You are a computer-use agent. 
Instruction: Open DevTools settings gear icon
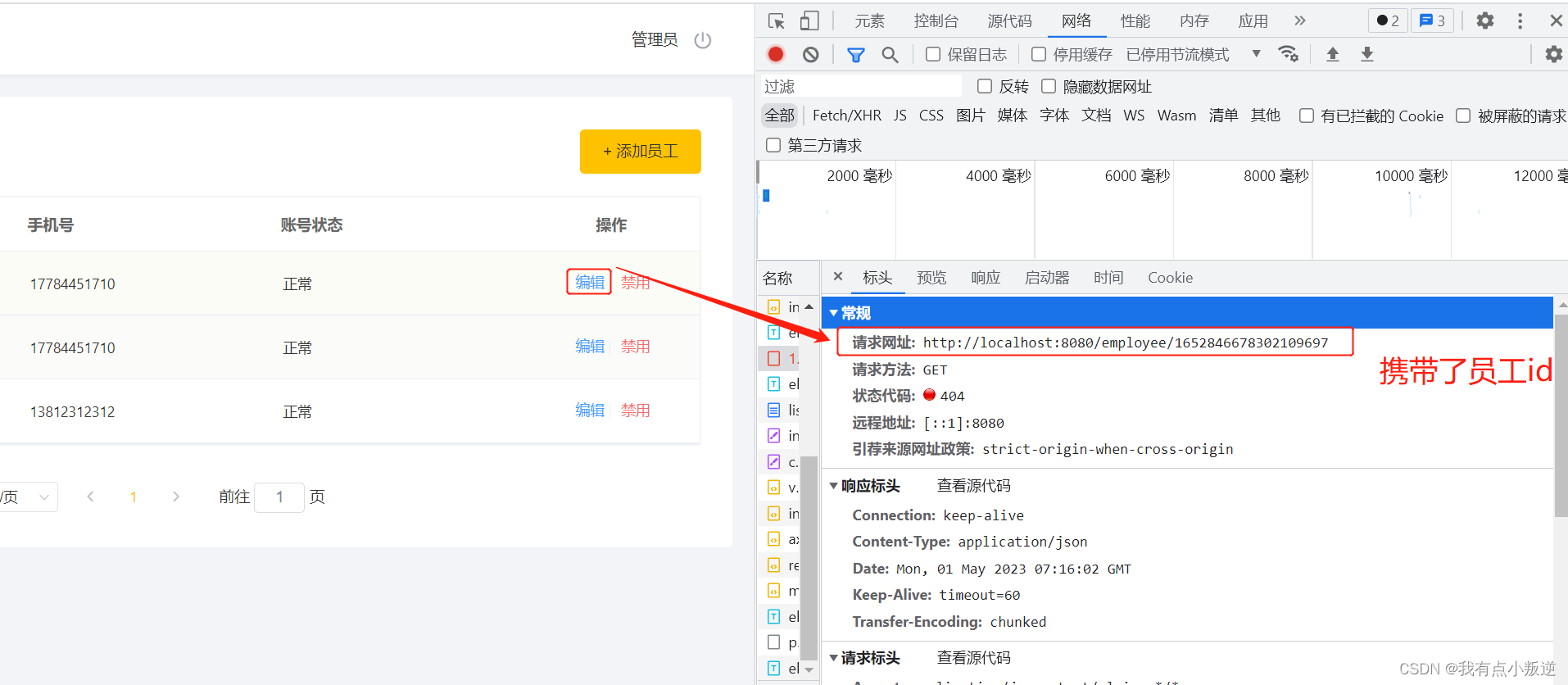point(1485,21)
